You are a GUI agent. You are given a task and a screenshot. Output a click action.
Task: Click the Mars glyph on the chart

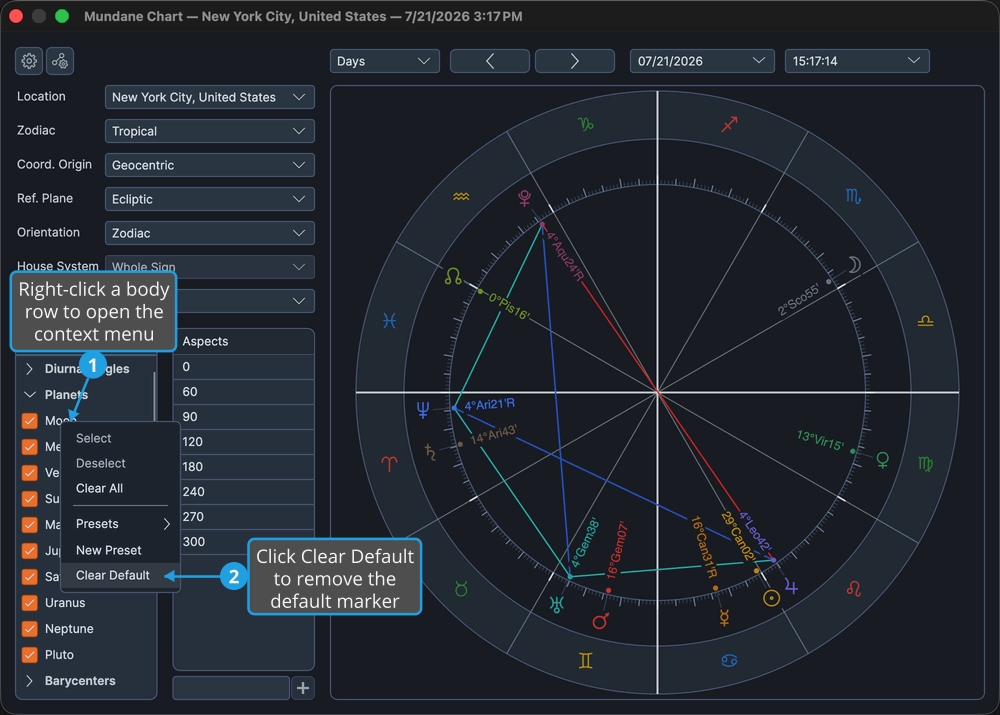pyautogui.click(x=600, y=620)
